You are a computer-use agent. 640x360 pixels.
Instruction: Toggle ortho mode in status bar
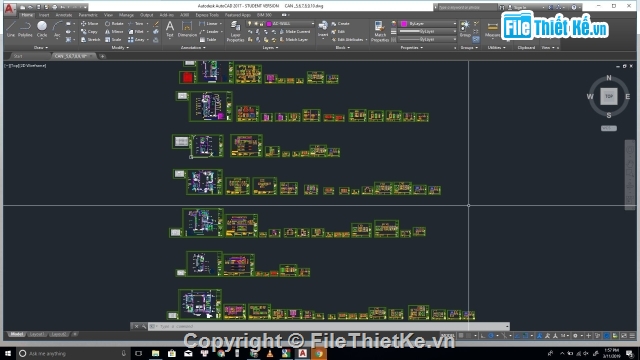tap(482, 336)
